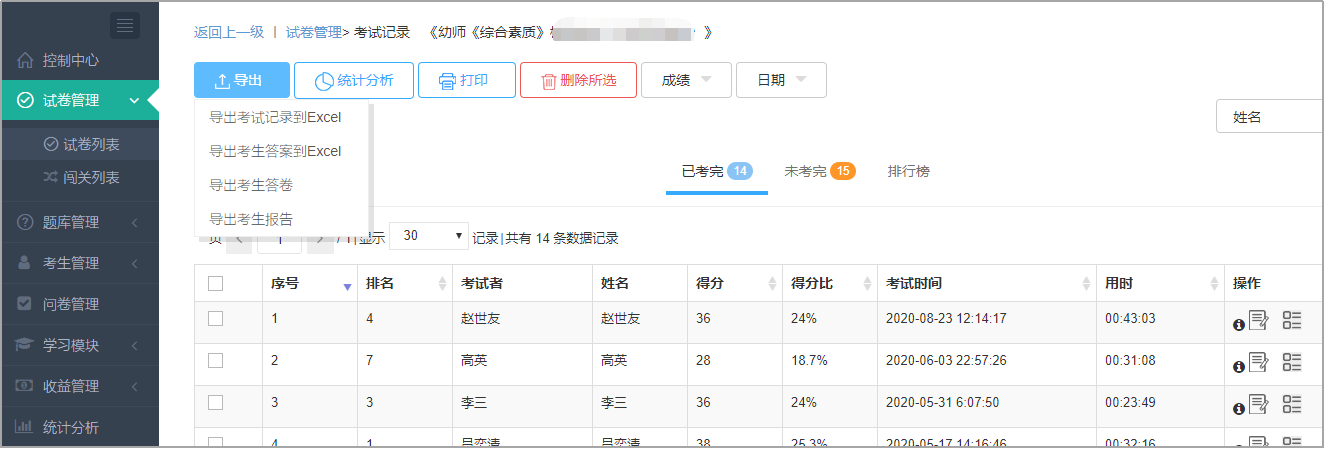The image size is (1327, 450).
Task: Click the red 删除所选 button
Action: coord(578,80)
